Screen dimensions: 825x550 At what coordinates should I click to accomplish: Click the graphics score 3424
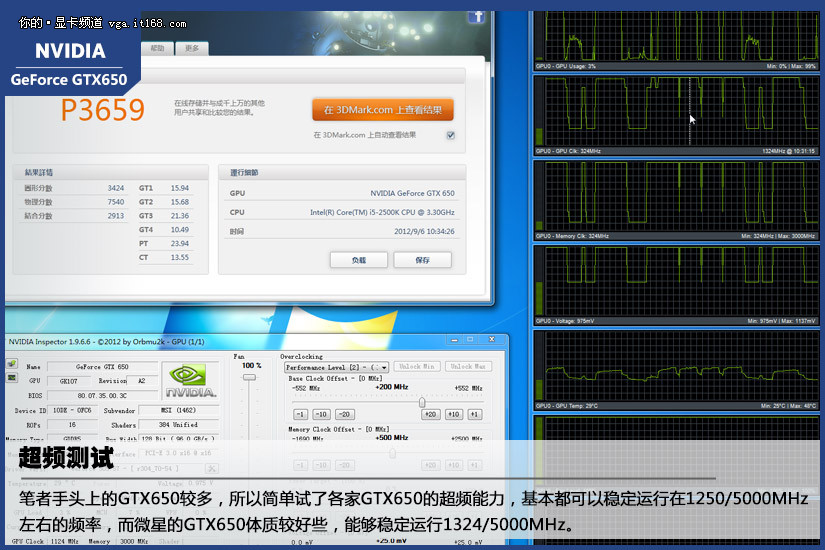(x=116, y=188)
